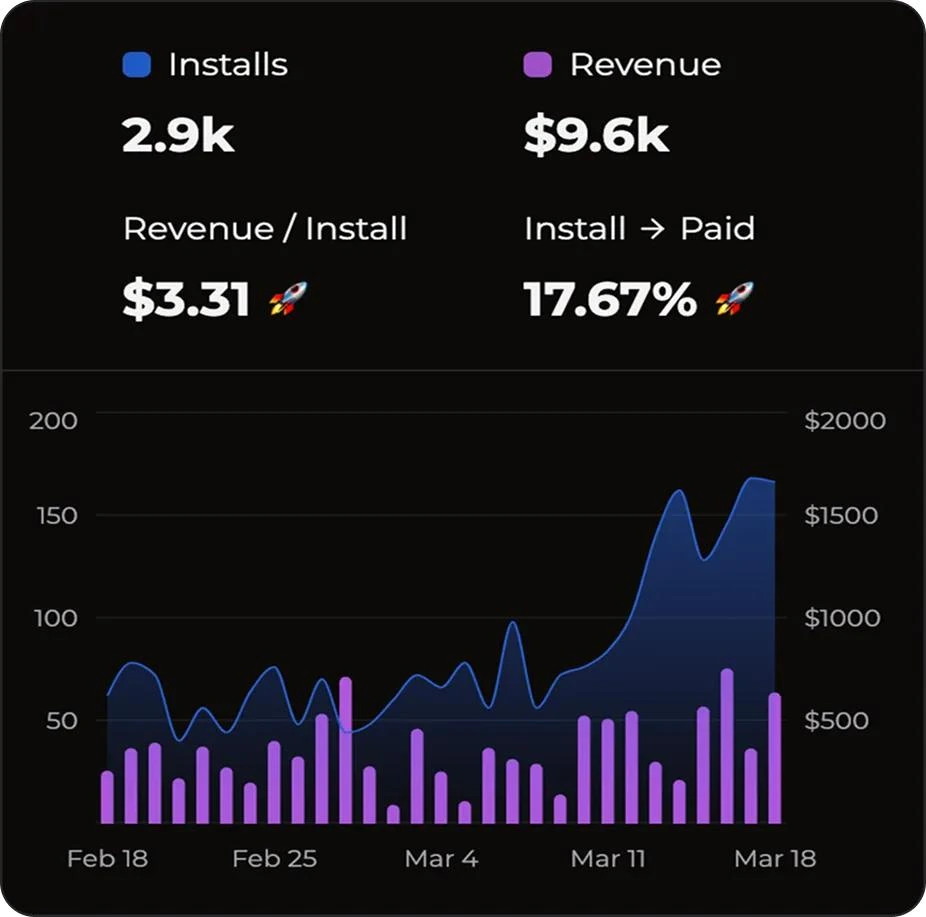Screen dimensions: 926x917
Task: Click the rocket emoji next to $3.31
Action: click(x=288, y=298)
